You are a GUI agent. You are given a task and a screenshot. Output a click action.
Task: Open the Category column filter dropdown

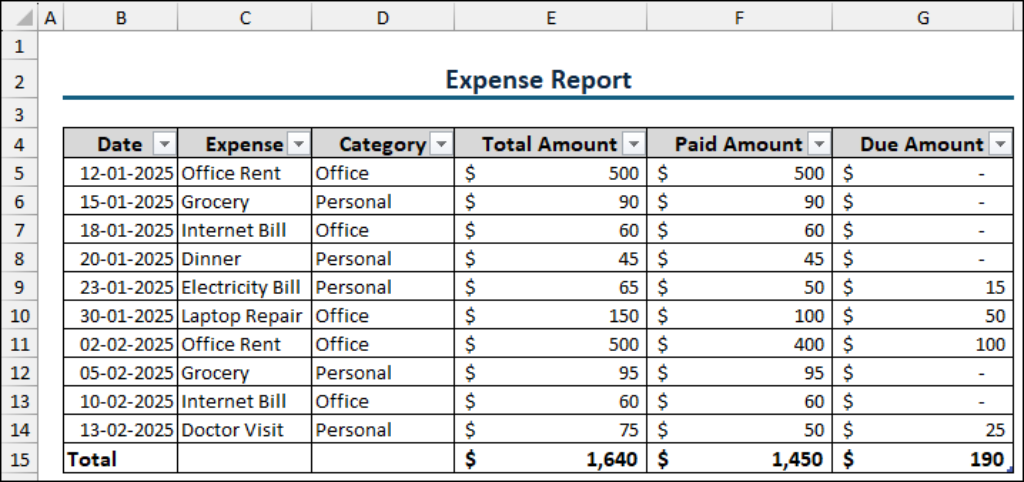tap(442, 143)
